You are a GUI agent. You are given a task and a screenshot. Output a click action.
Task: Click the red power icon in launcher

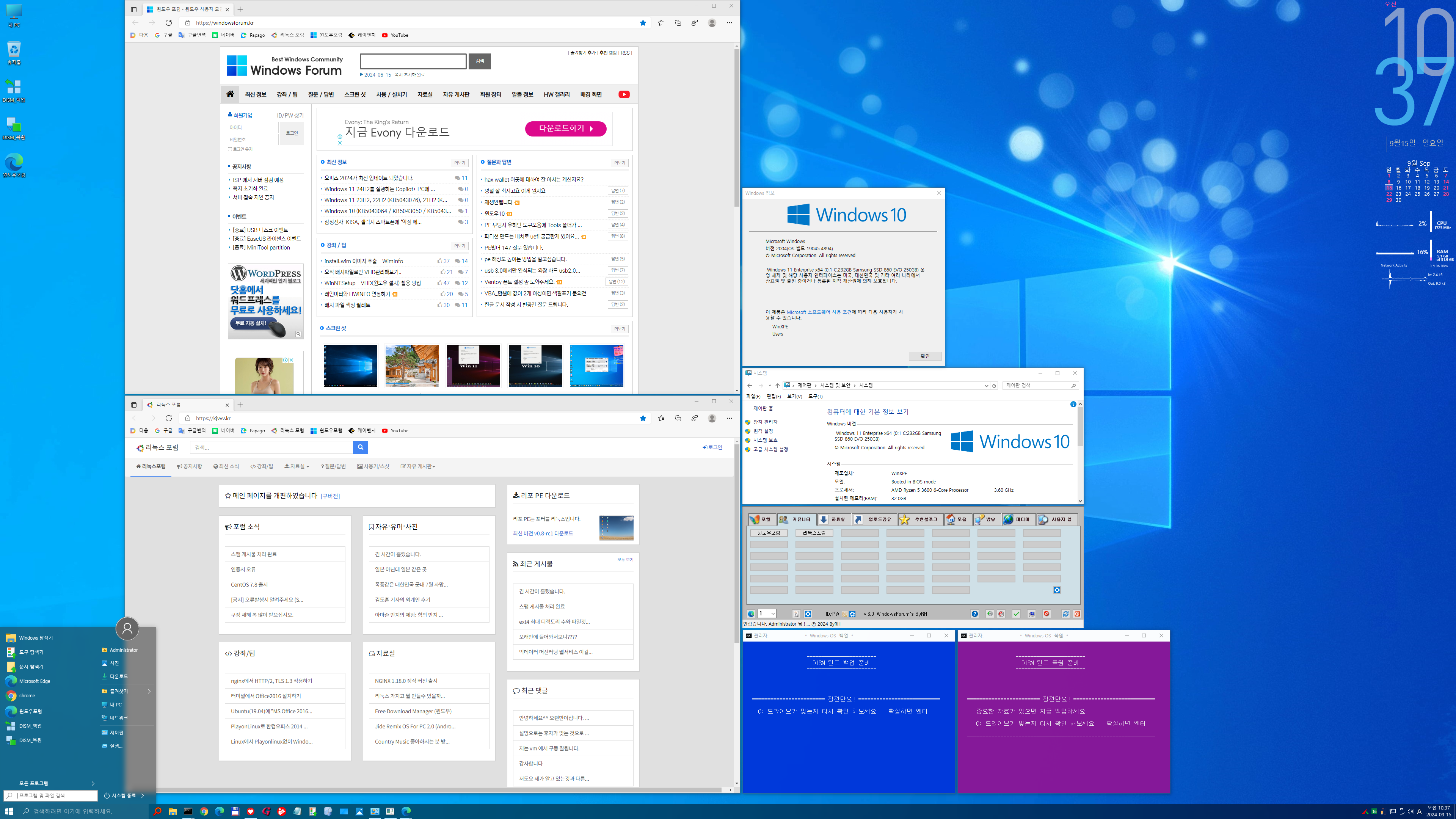(1077, 614)
